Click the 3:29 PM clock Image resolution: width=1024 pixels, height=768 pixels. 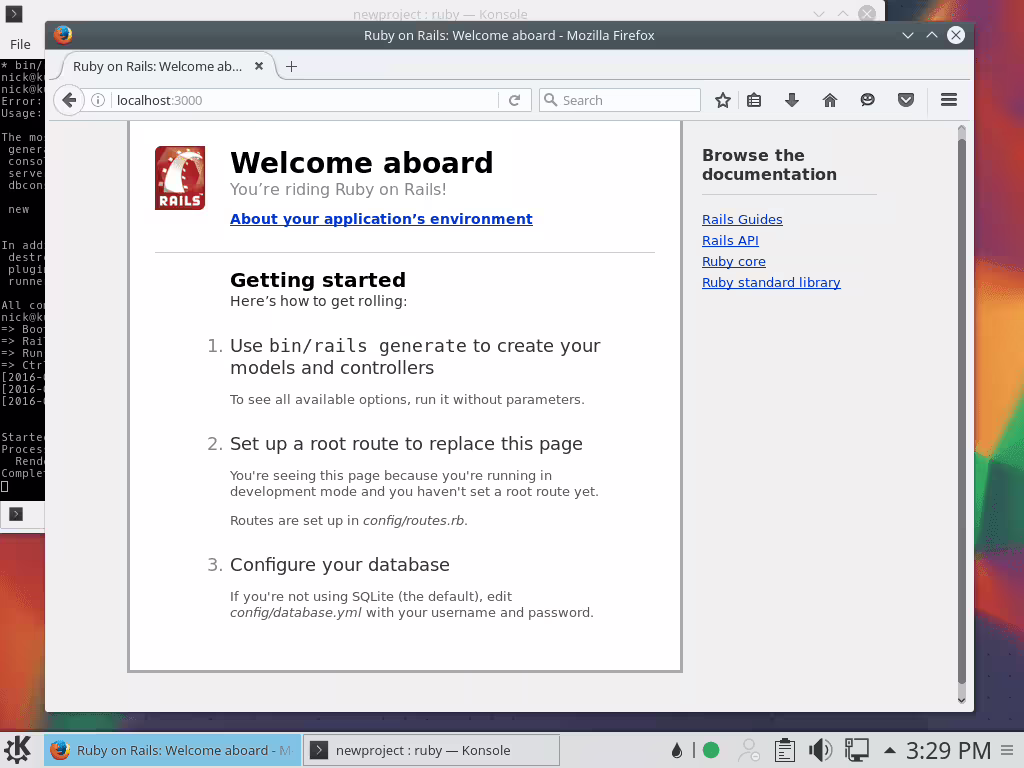click(948, 750)
